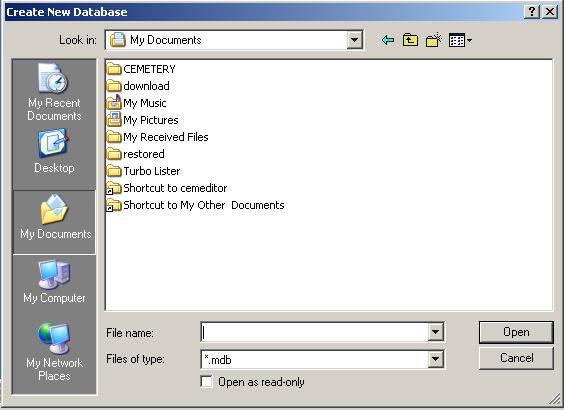Select Shortcut to cemeditor icon

click(114, 188)
